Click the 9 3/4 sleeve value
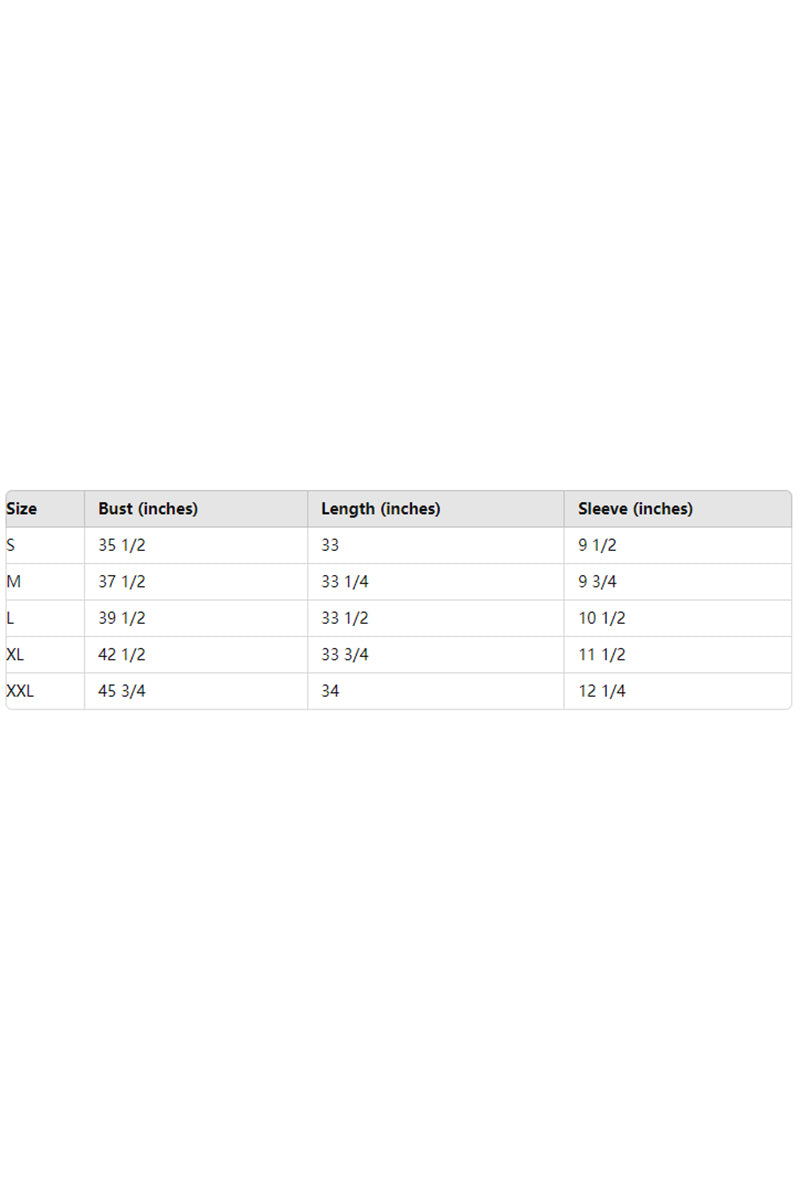 coord(597,582)
